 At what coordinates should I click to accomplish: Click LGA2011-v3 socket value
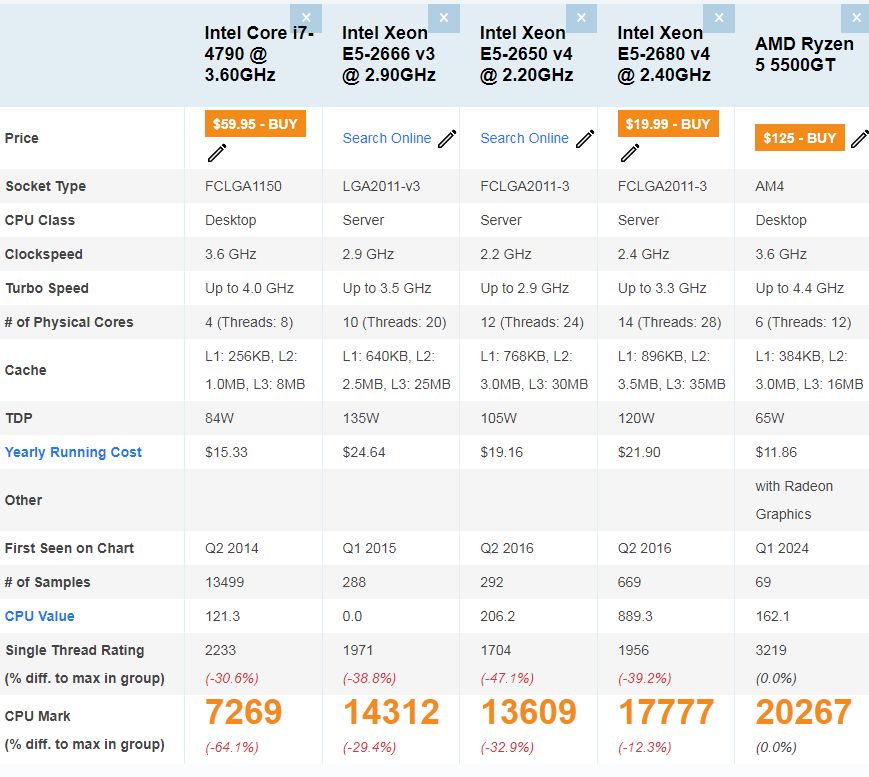[381, 186]
